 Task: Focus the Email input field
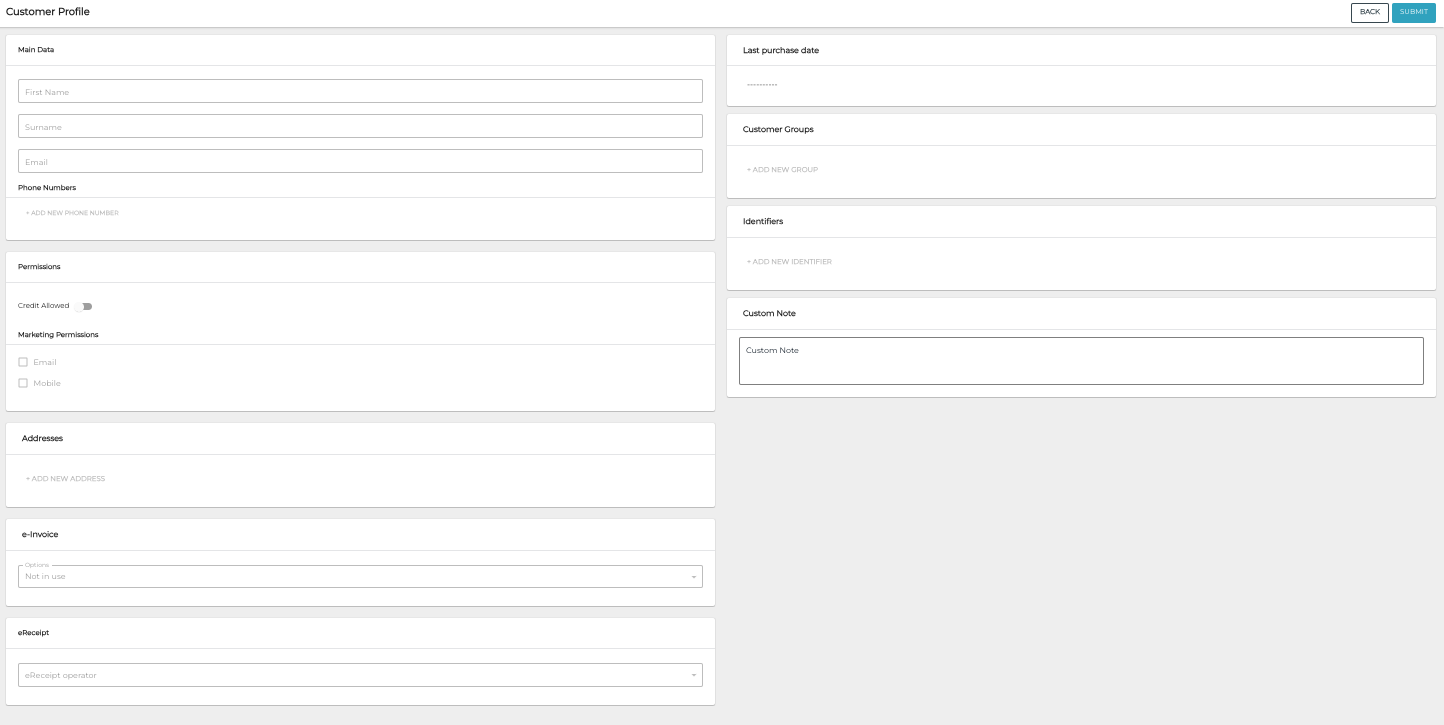[359, 160]
